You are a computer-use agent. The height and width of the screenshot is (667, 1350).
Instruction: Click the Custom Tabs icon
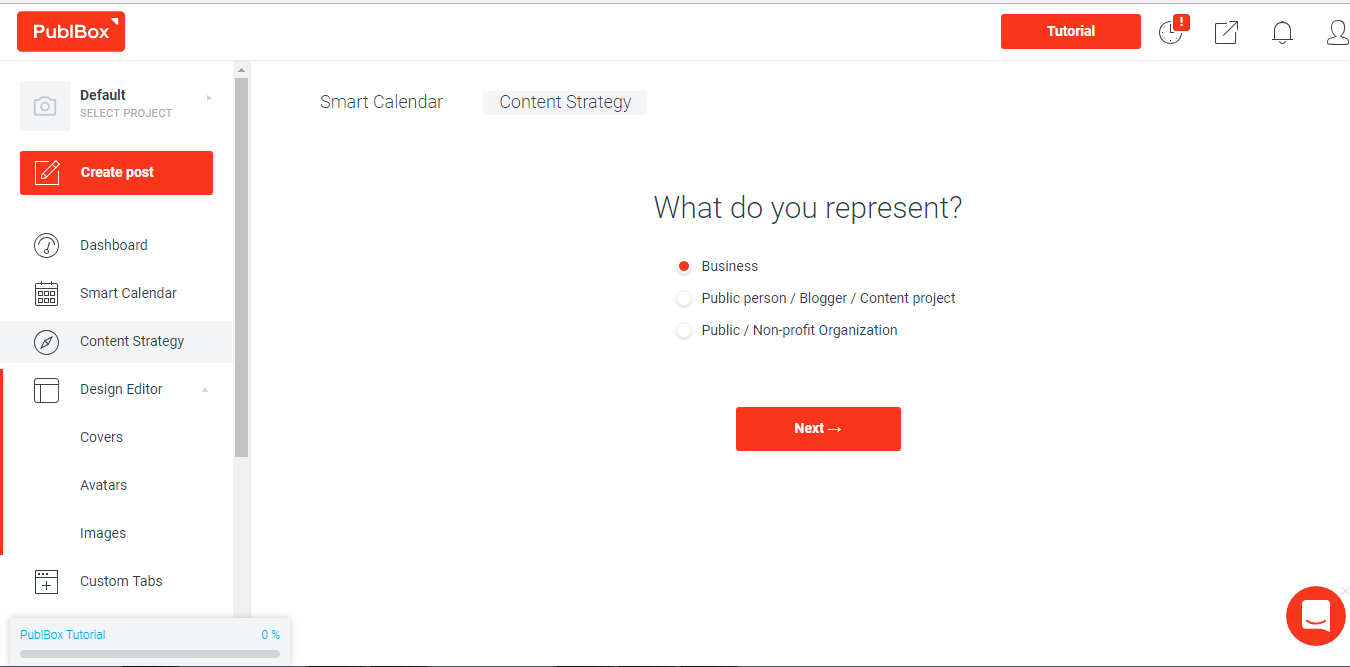tap(46, 582)
